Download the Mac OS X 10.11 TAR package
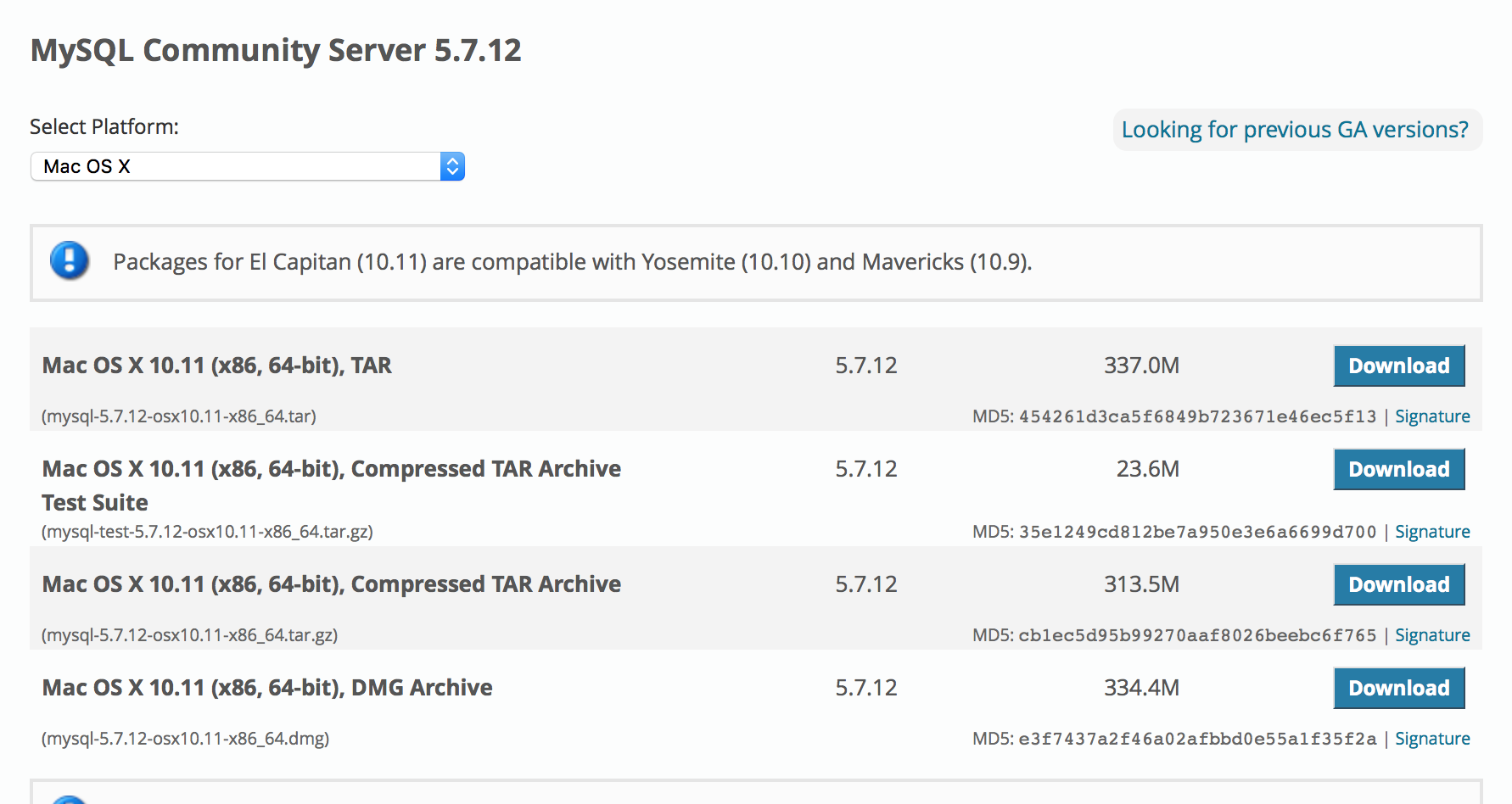This screenshot has width=1512, height=804. [1399, 366]
